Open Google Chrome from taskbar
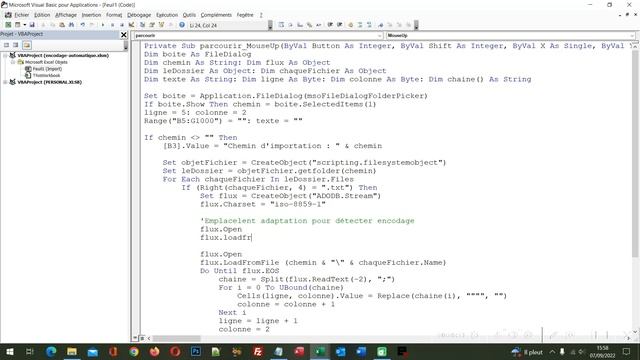 coord(134,351)
